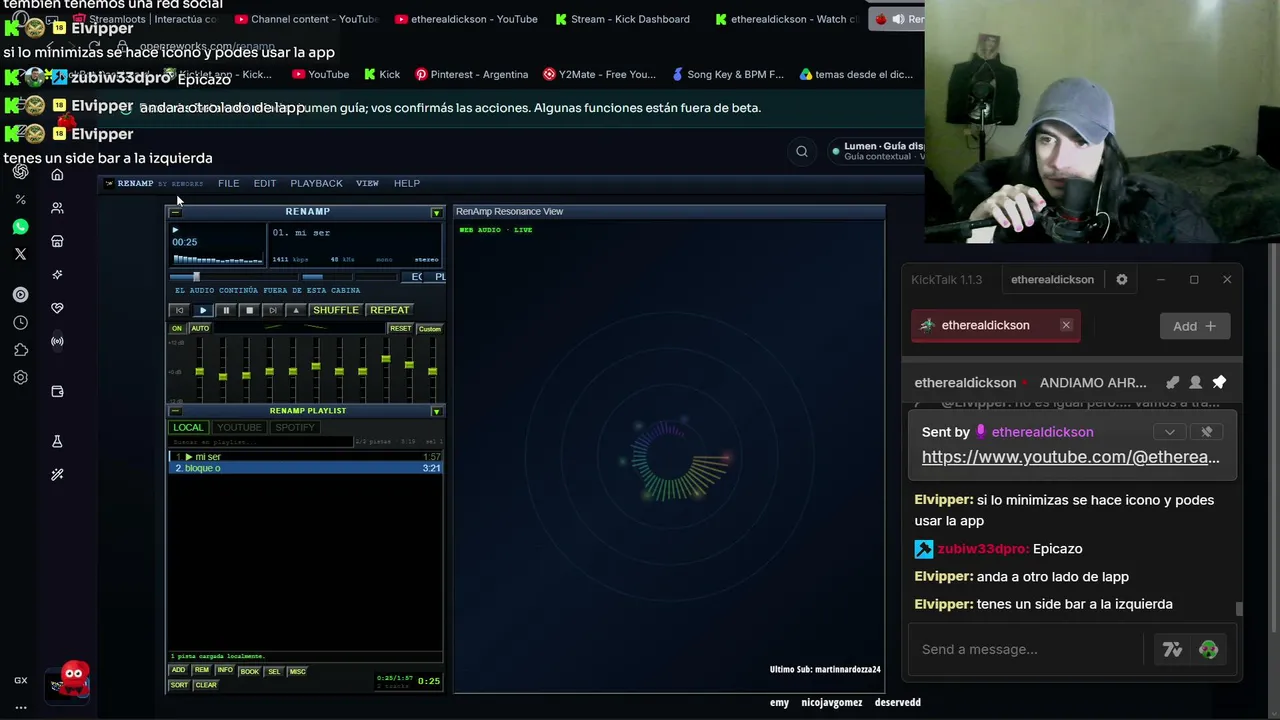Collapse the RenAmp Playlist with minus button
The width and height of the screenshot is (1280, 720).
coord(176,411)
